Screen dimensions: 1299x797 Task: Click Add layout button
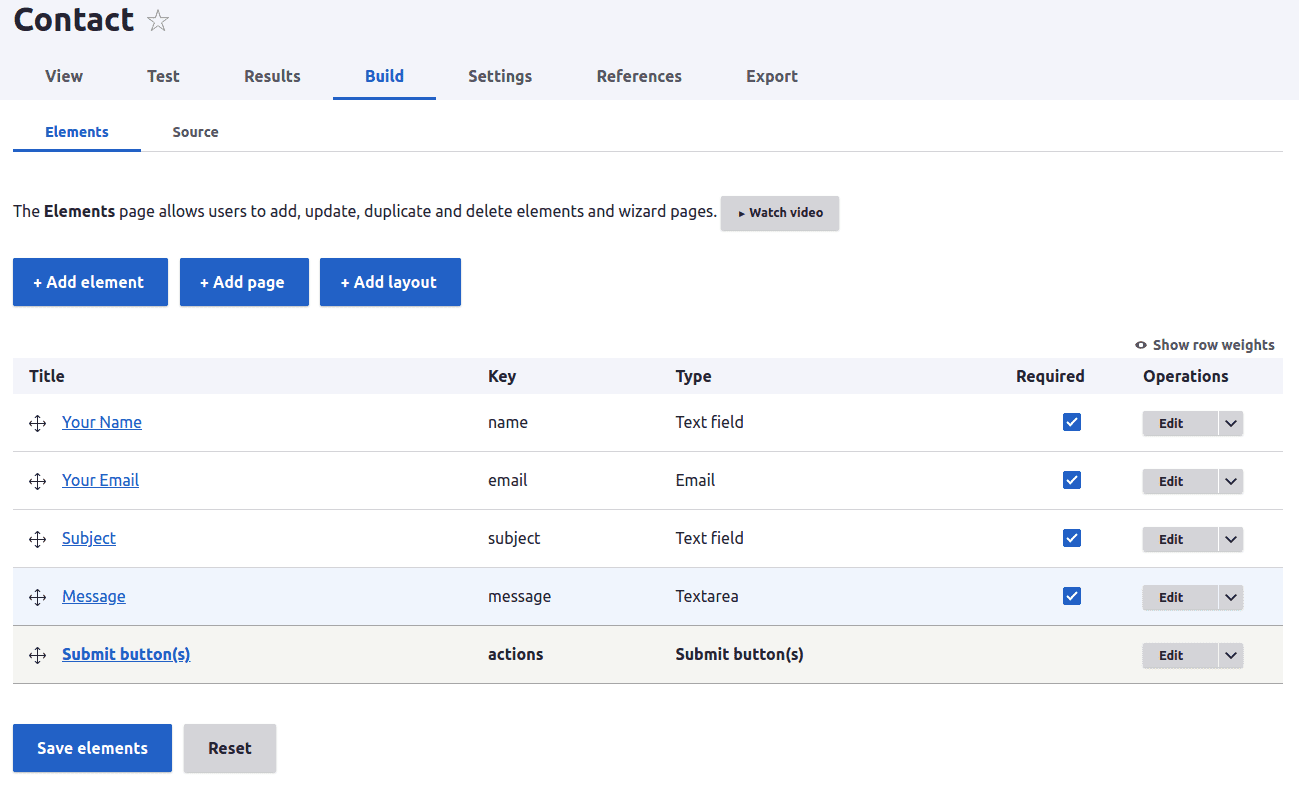[390, 282]
